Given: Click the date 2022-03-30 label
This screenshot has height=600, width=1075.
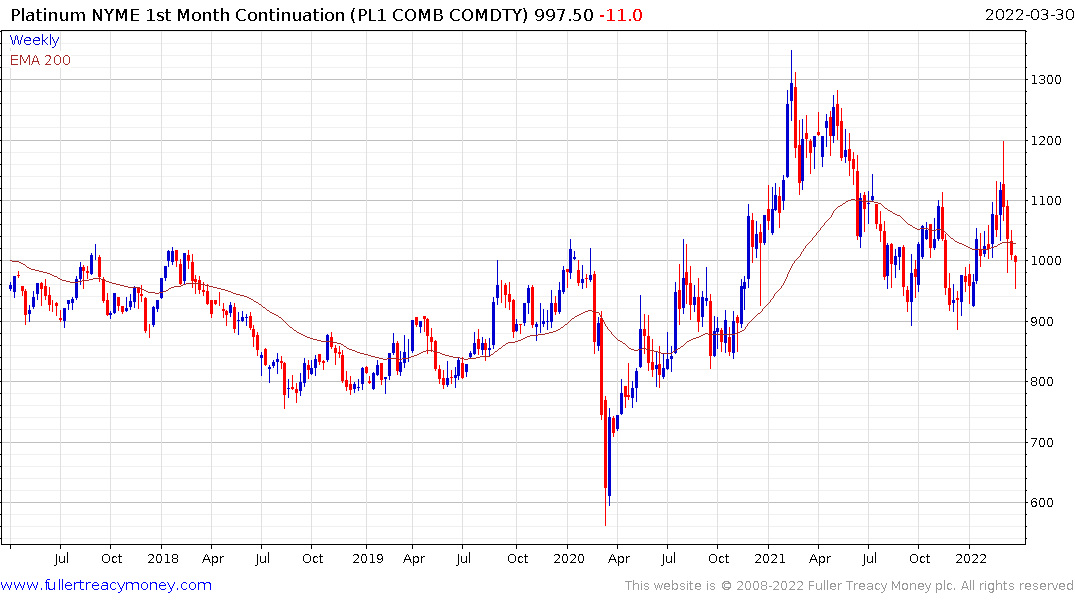Looking at the screenshot, I should tap(1029, 15).
